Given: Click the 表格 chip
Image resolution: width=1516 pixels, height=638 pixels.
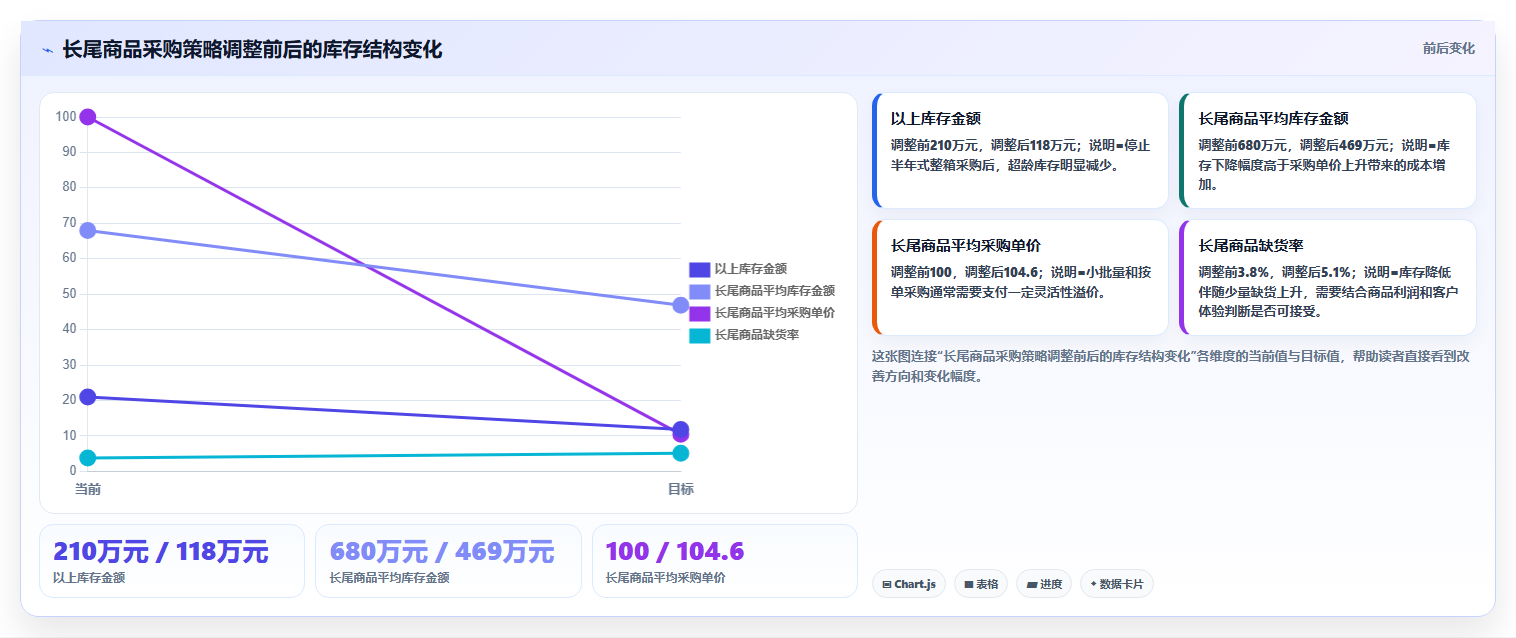Looking at the screenshot, I should click(981, 584).
